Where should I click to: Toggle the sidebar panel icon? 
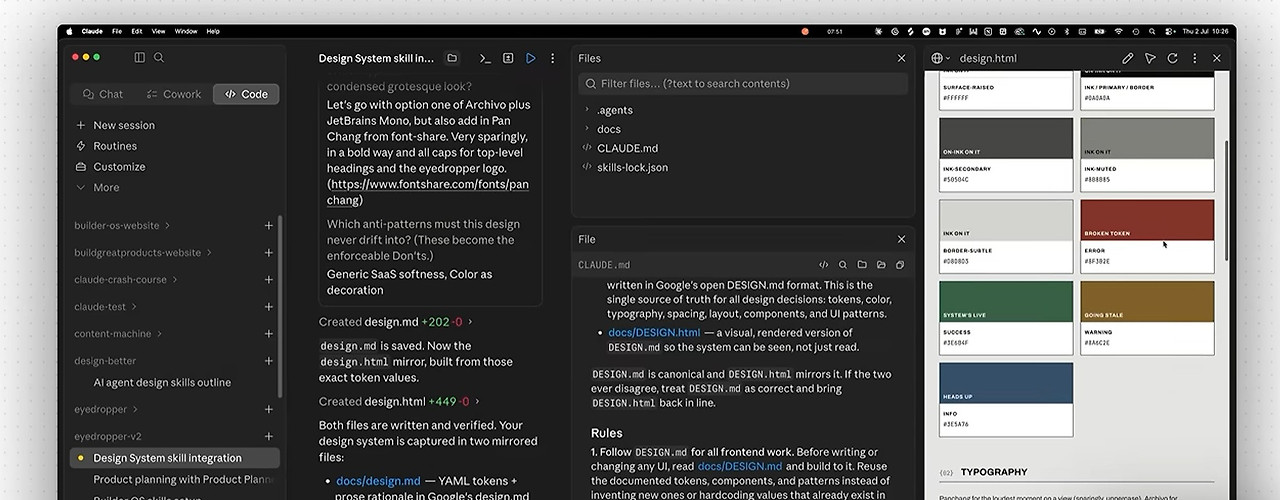[x=140, y=58]
